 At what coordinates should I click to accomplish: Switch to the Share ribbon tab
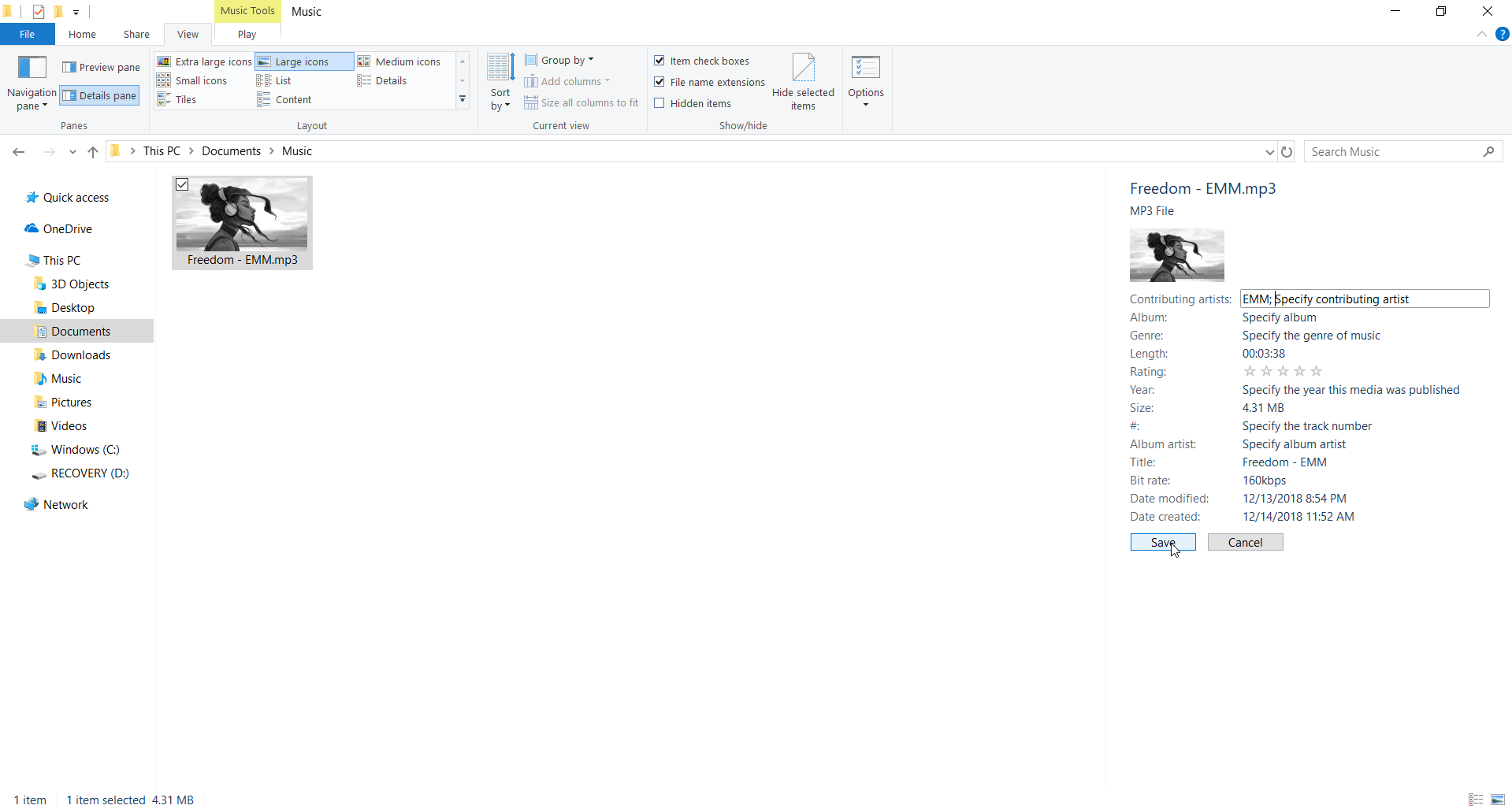(136, 34)
